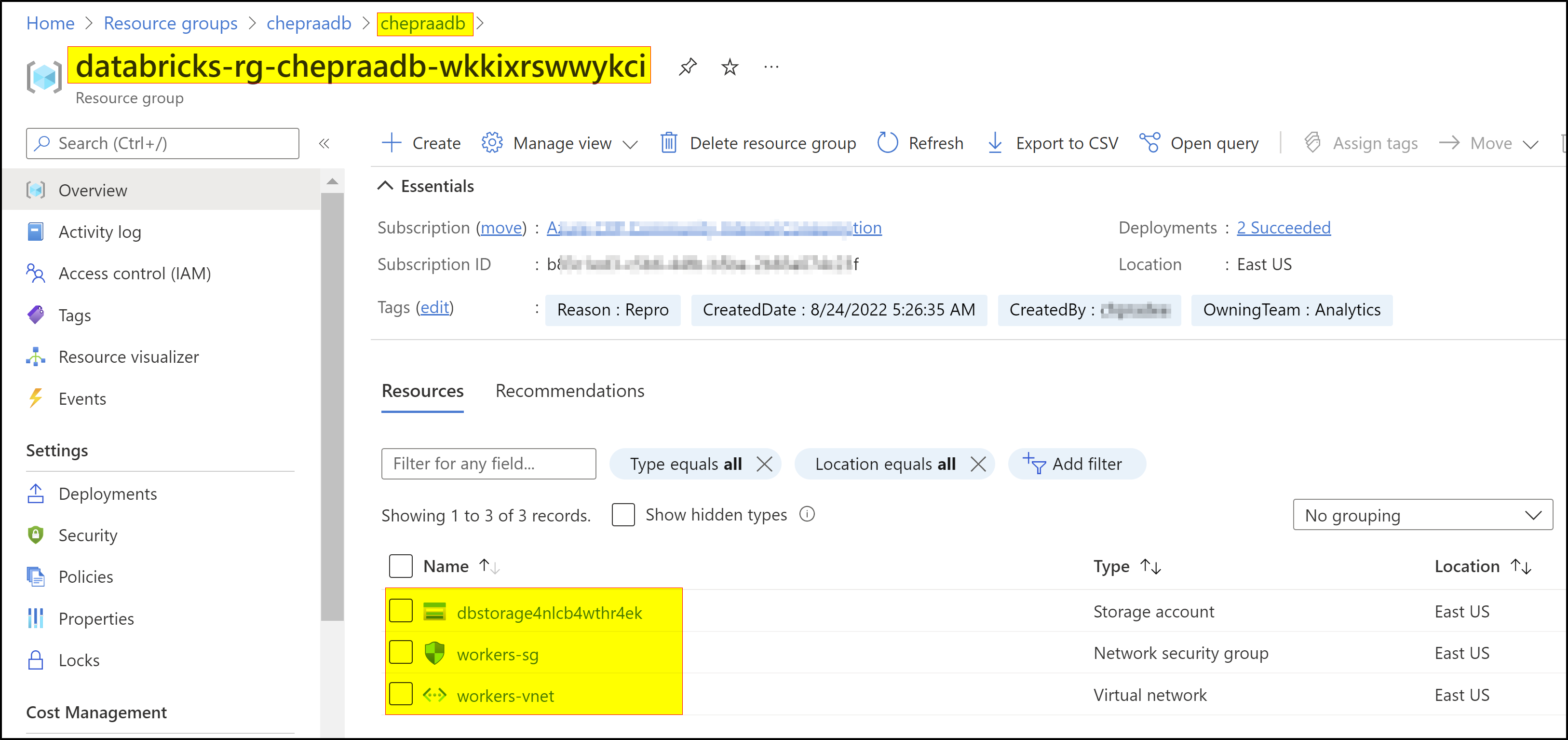Click the Deployments upload icon

pos(36,493)
